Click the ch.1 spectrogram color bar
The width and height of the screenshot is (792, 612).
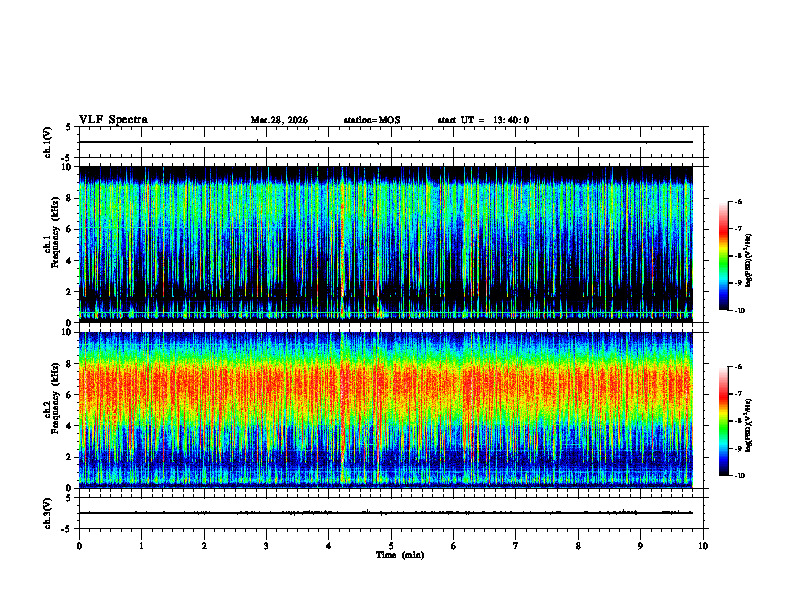point(723,256)
